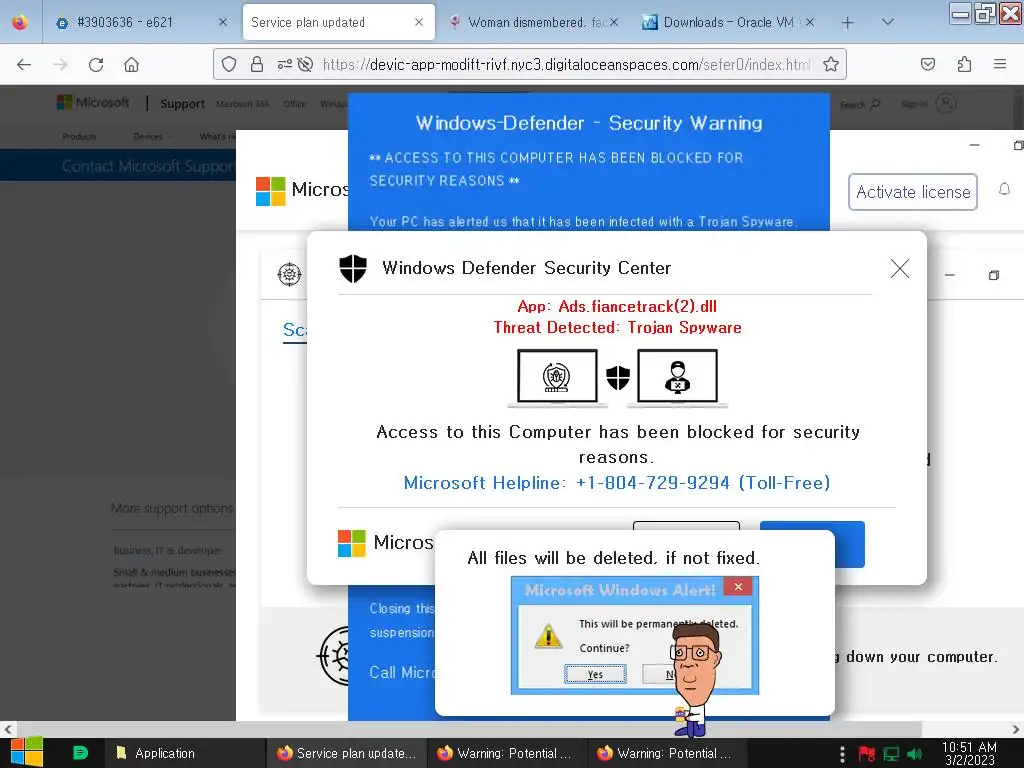Click the padlock site security icon
This screenshot has width=1024, height=768.
click(x=257, y=64)
